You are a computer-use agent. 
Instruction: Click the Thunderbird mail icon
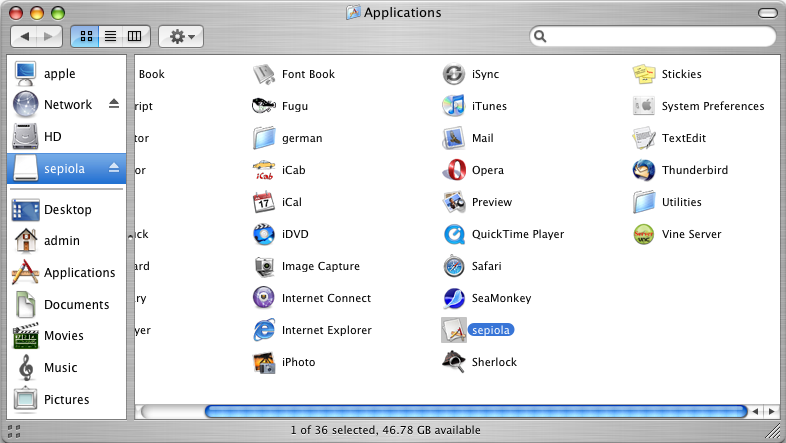pyautogui.click(x=644, y=170)
